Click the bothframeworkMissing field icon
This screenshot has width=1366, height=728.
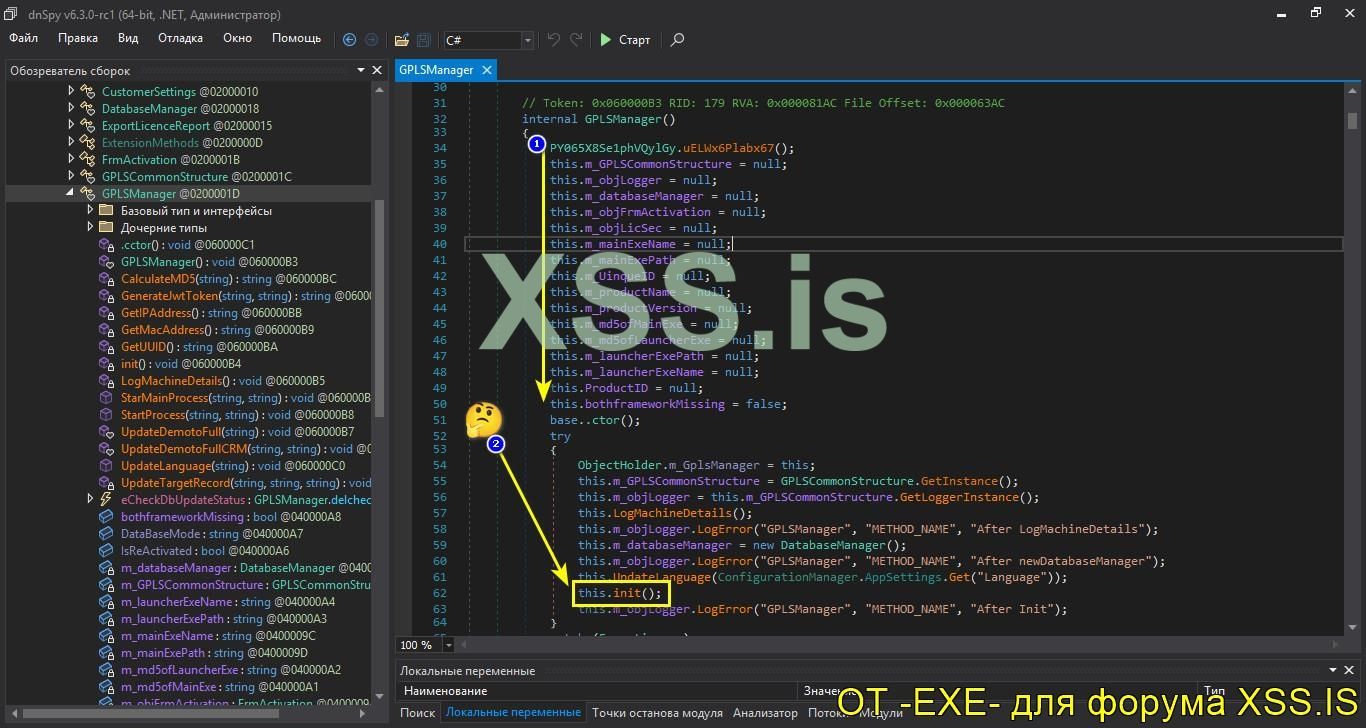[106, 517]
